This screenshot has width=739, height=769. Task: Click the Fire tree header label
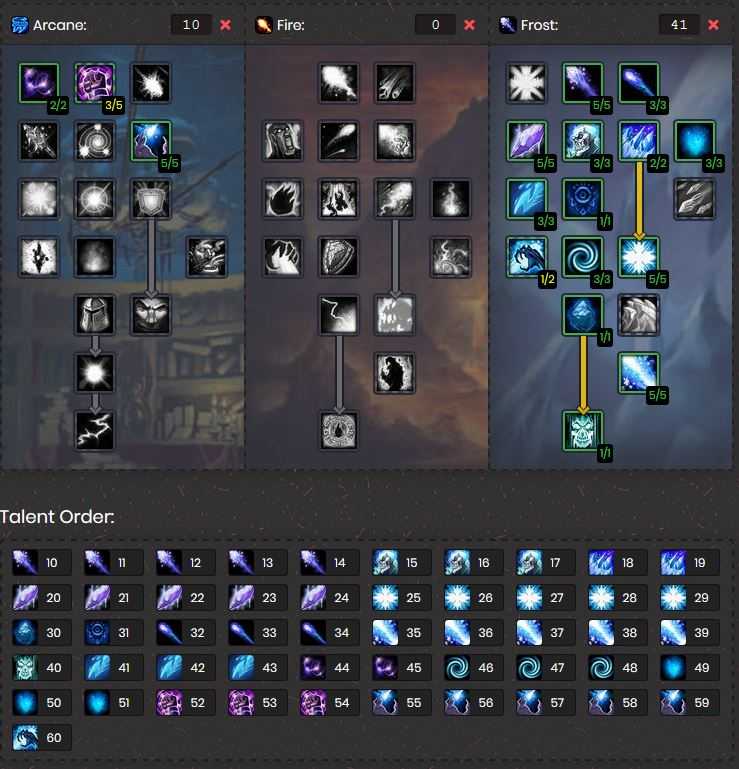pyautogui.click(x=290, y=25)
